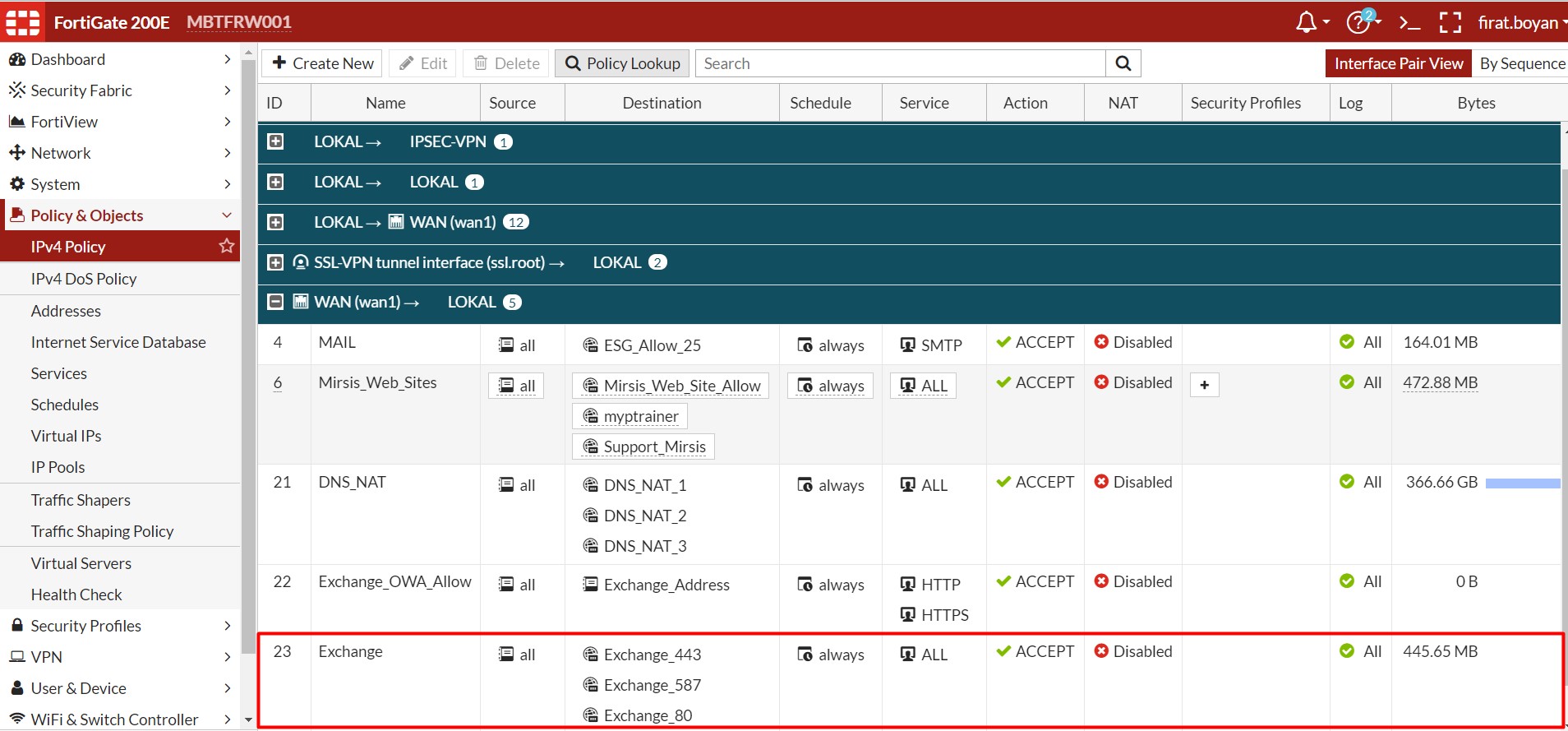Viewport: 1568px width, 731px height.
Task: Click the FortiView chart icon
Action: pos(16,122)
